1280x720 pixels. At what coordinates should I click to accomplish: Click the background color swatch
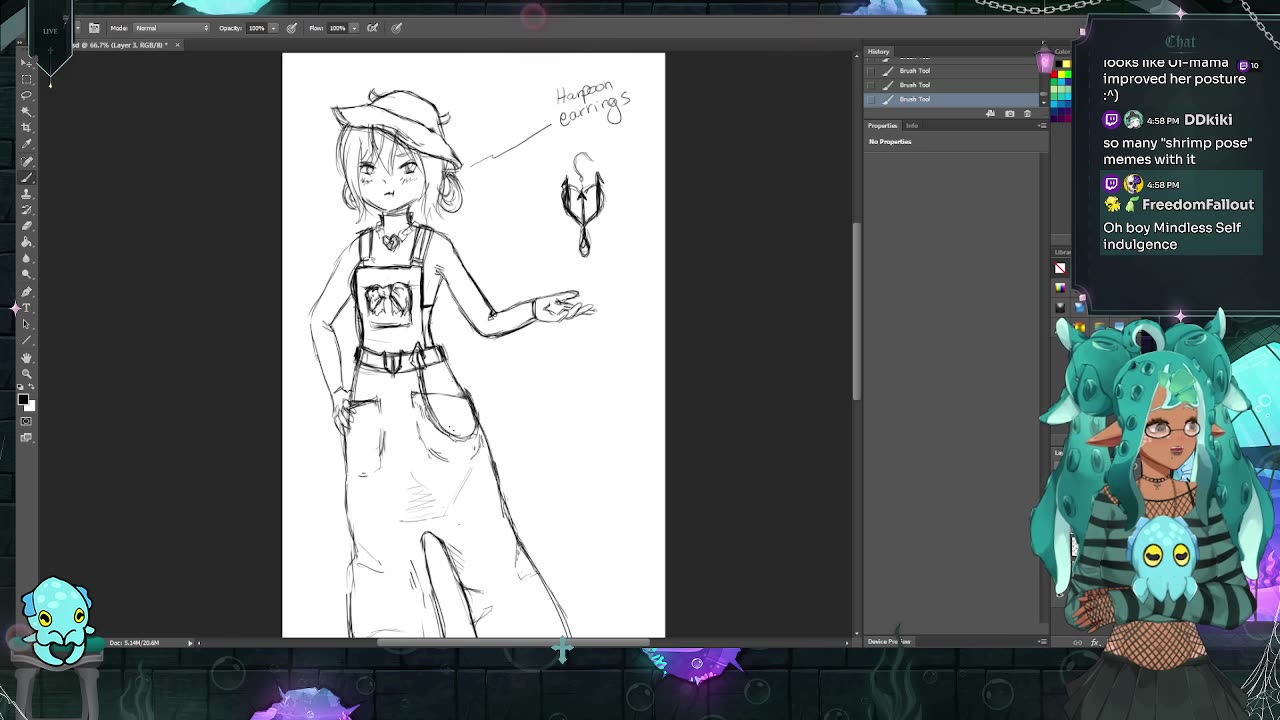[x=31, y=406]
